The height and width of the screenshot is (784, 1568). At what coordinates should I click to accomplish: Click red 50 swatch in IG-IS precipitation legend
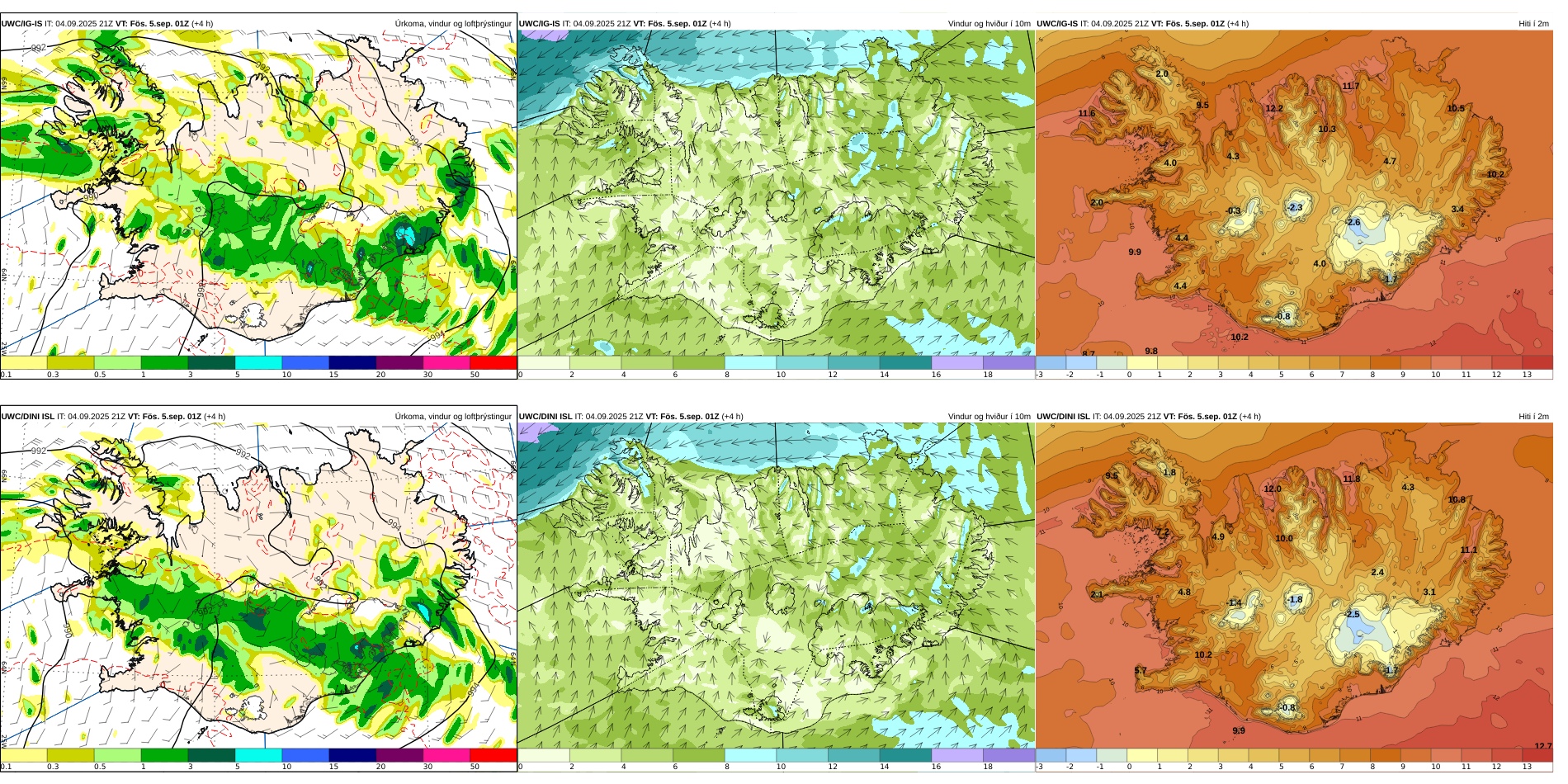(494, 362)
